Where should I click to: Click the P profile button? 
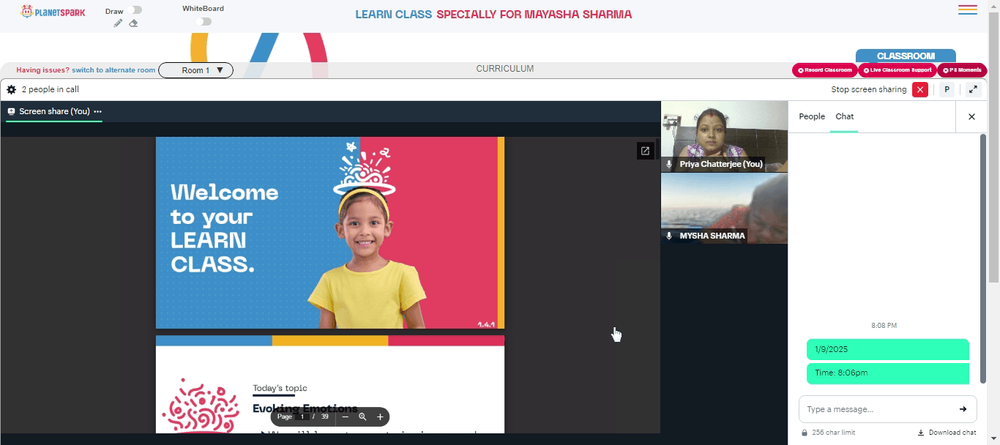(x=947, y=90)
